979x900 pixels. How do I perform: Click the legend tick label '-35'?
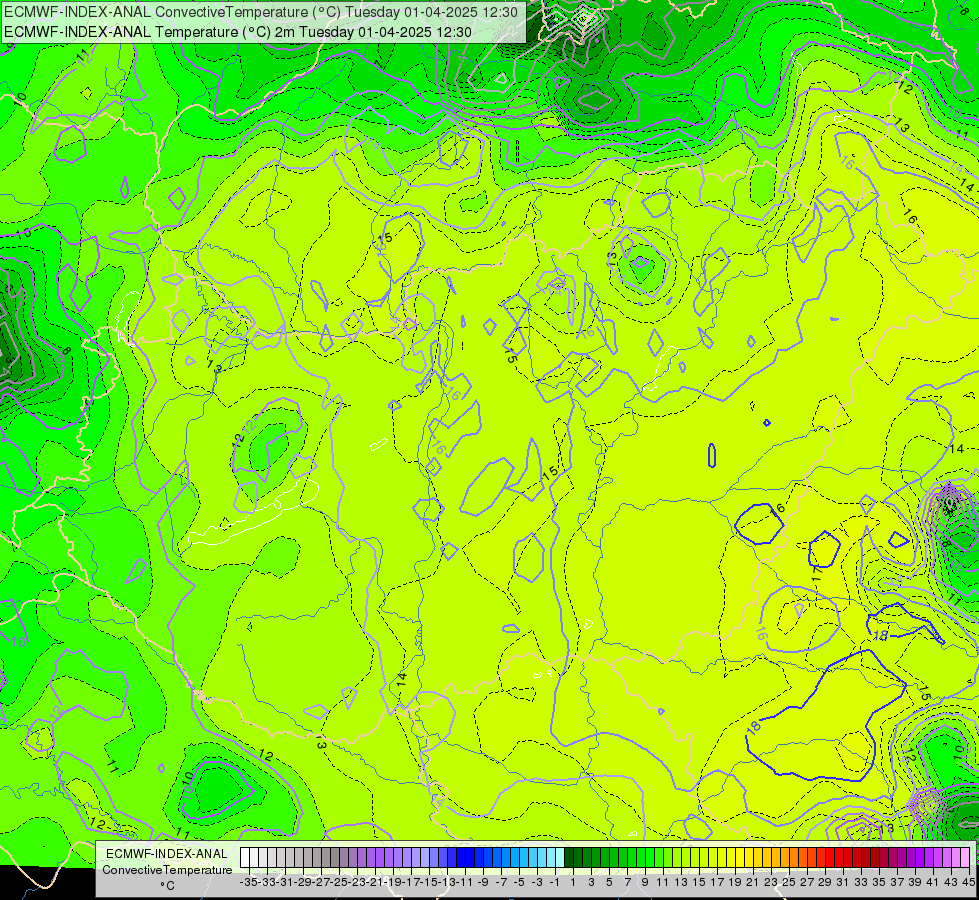pos(248,883)
